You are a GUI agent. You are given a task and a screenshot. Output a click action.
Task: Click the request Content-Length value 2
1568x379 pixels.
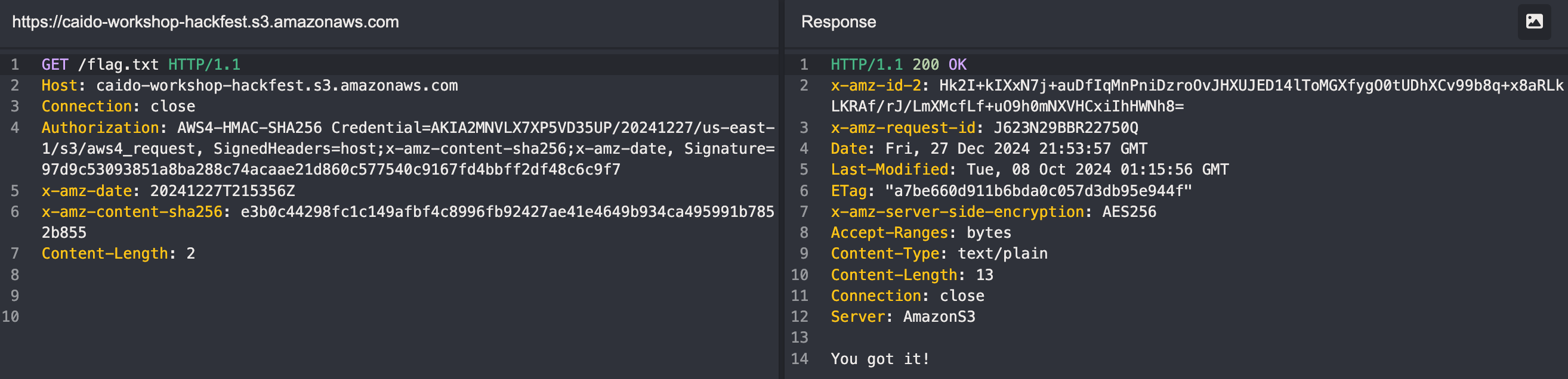point(190,254)
